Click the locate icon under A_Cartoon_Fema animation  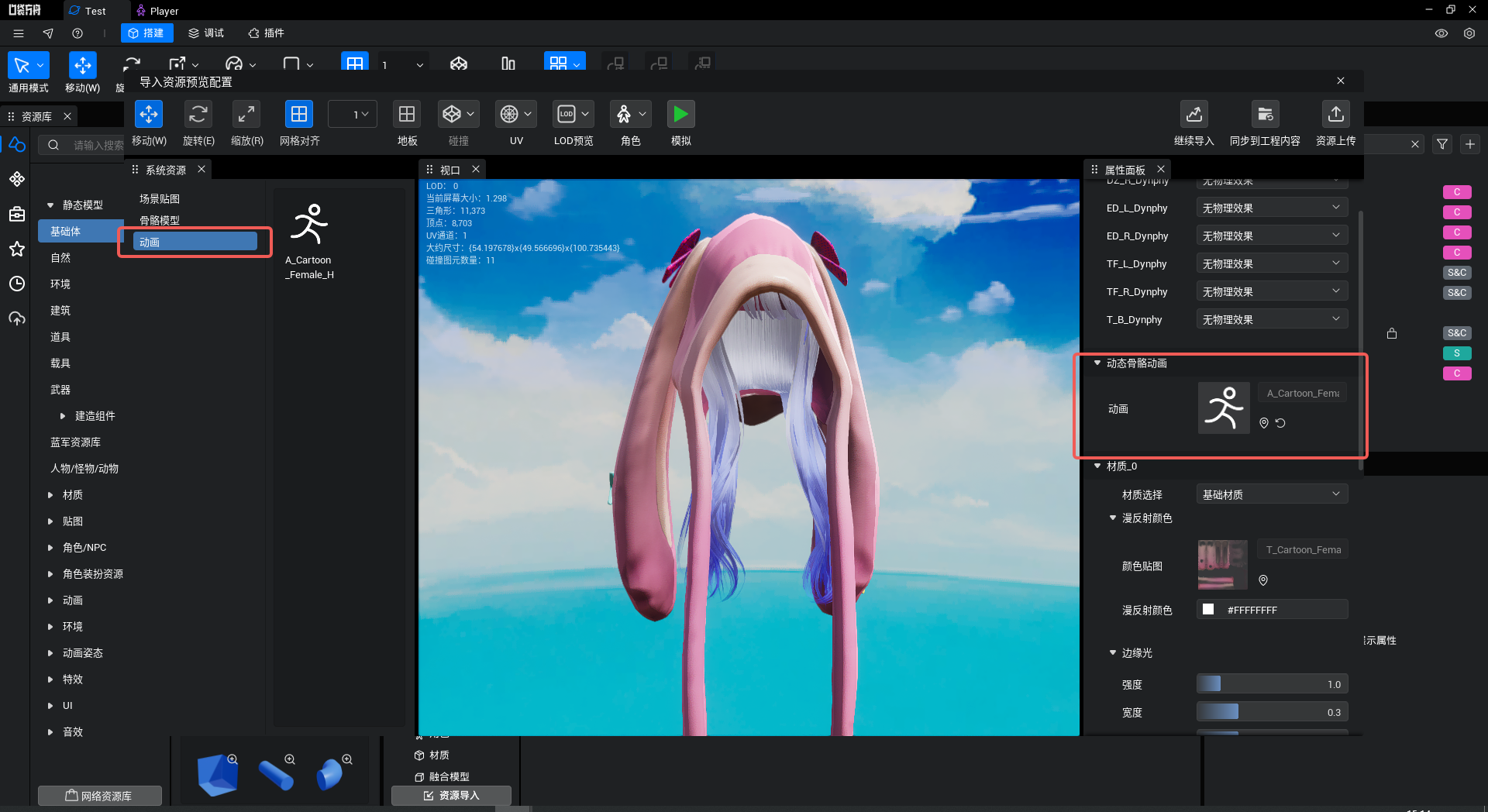(1264, 423)
